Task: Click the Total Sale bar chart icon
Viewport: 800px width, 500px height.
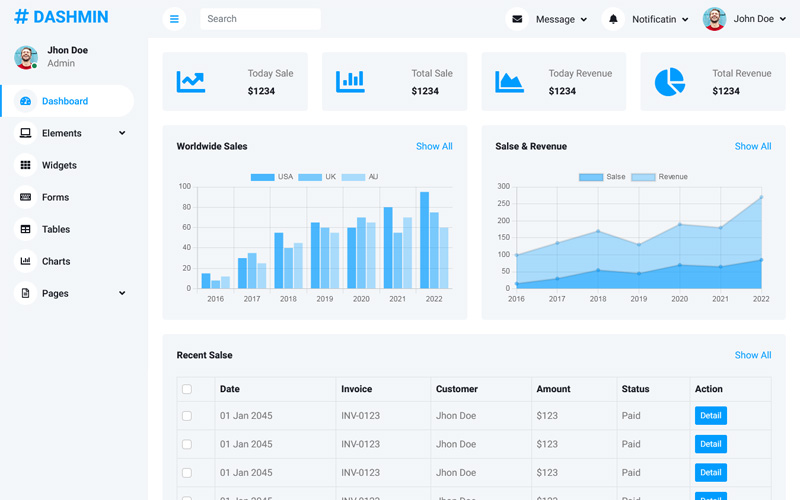Action: point(350,82)
